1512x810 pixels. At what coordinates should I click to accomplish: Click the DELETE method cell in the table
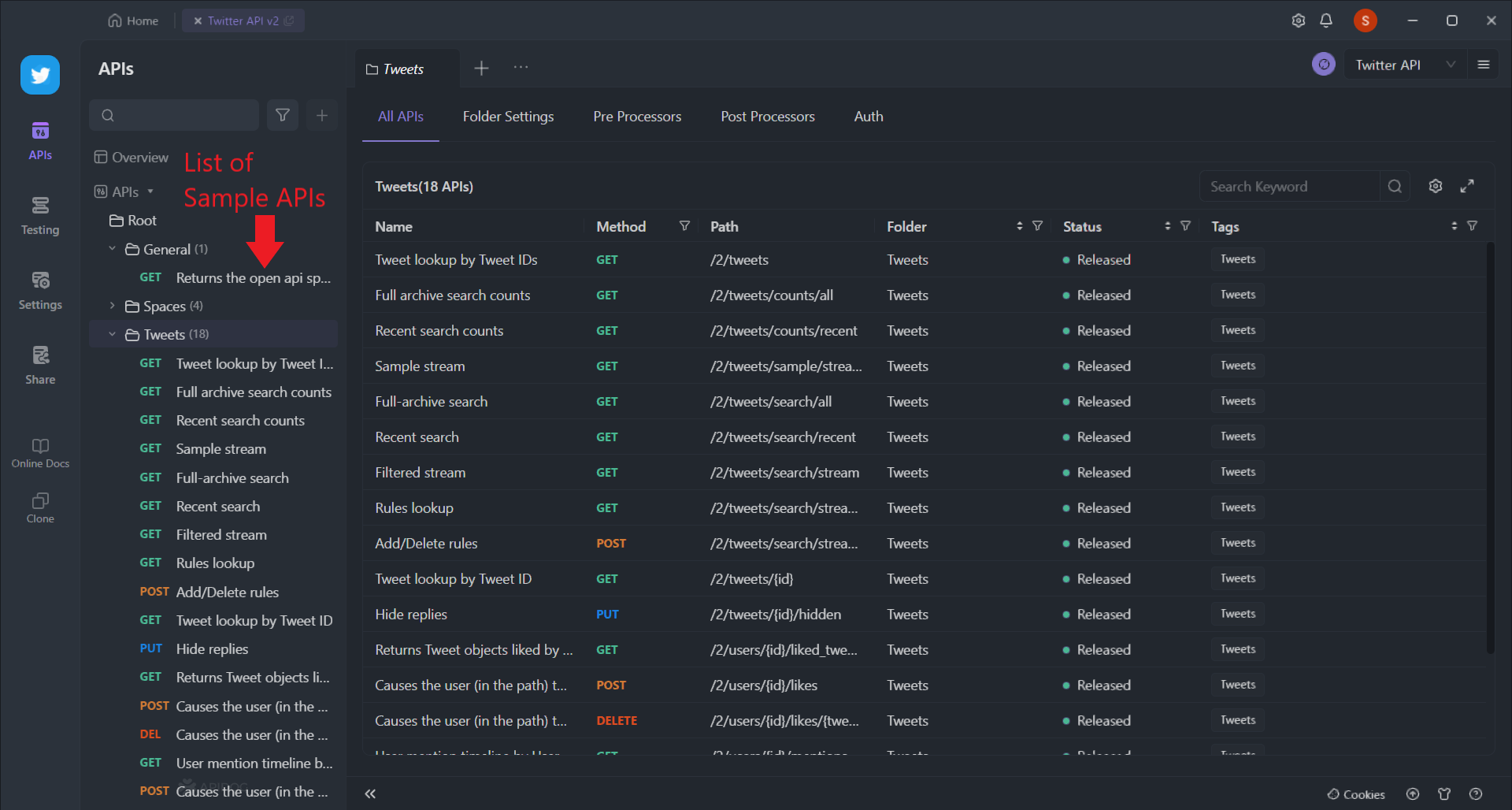pyautogui.click(x=617, y=721)
